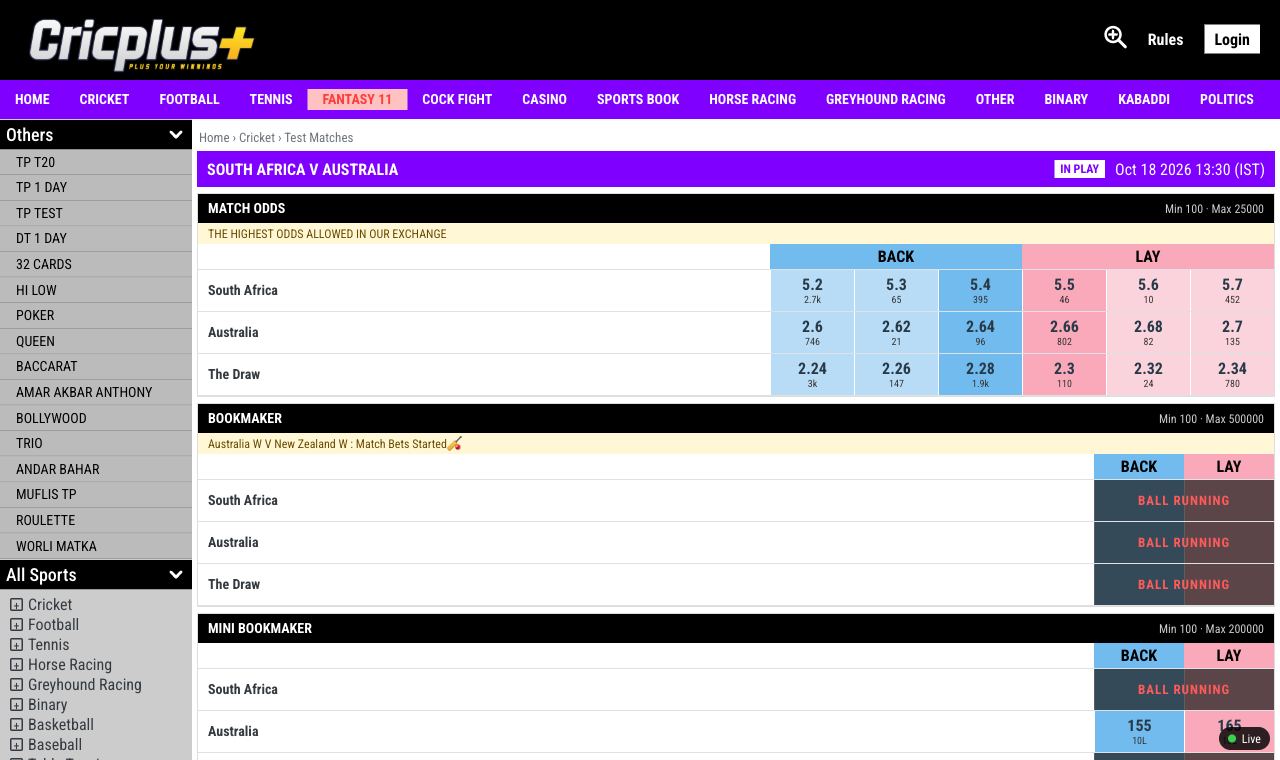This screenshot has height=760, width=1280.
Task: Expand the Basketball plus icon
Action: (16, 725)
